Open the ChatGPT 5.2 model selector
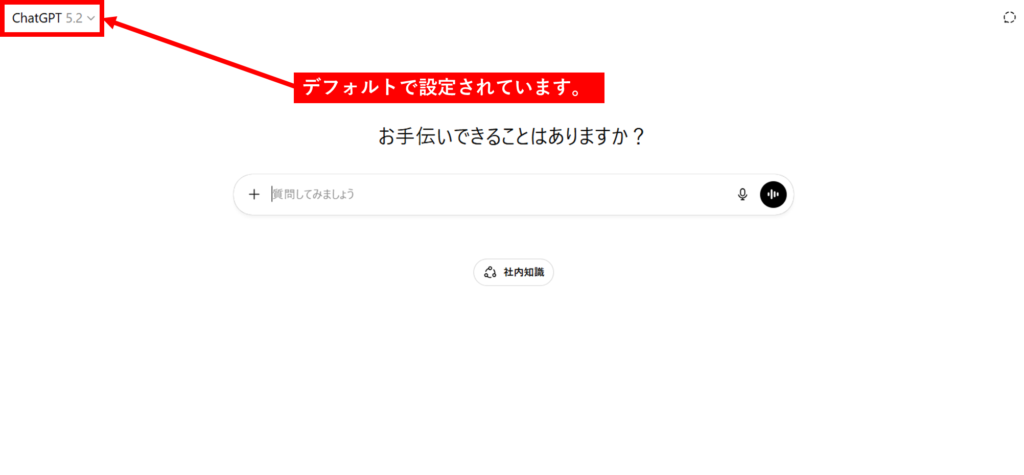Viewport: 1024px width, 475px height. coord(54,18)
